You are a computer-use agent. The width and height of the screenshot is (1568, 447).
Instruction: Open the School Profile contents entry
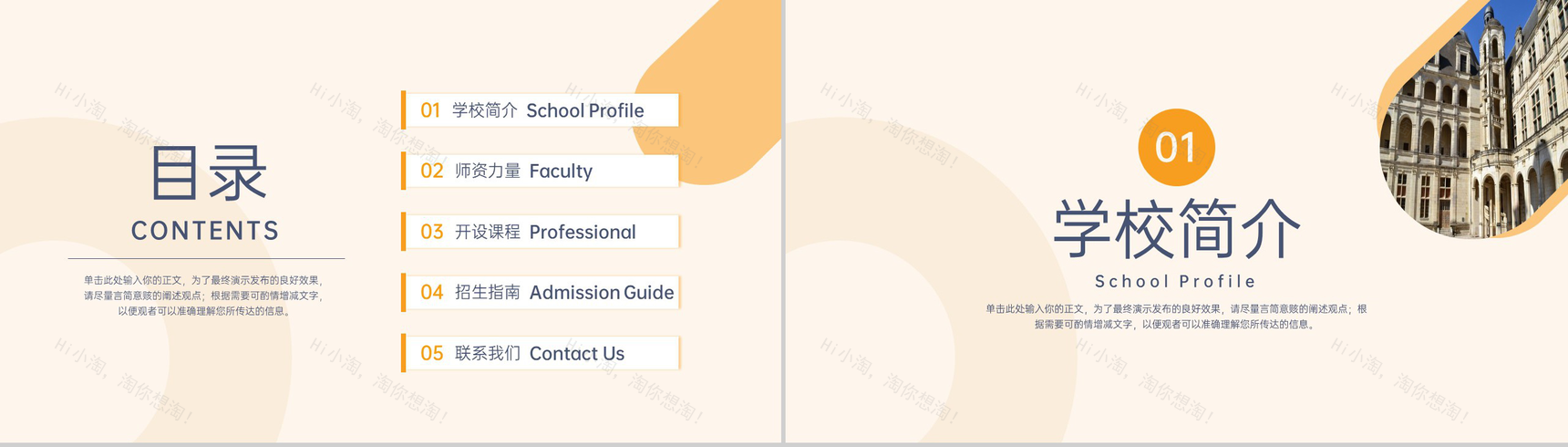point(549,110)
